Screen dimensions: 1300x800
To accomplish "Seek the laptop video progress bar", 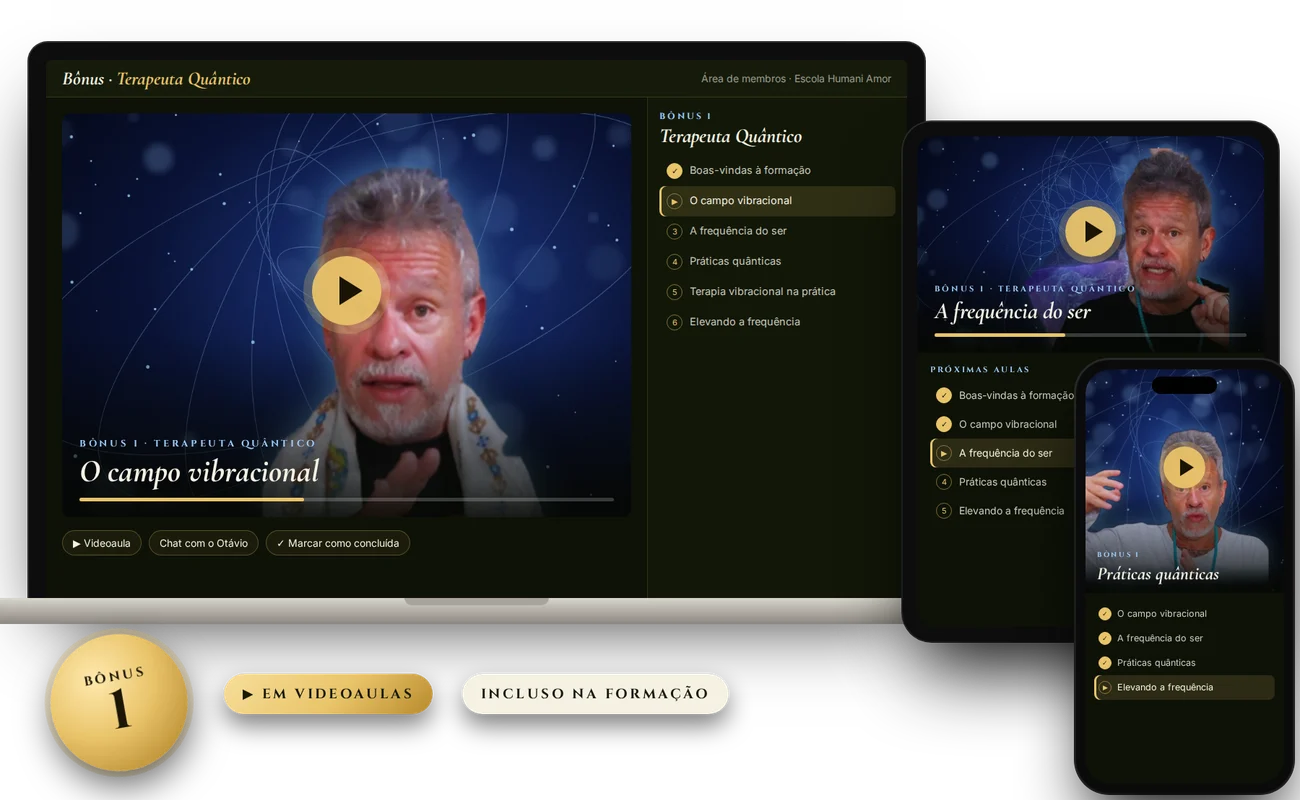I will 347,499.
